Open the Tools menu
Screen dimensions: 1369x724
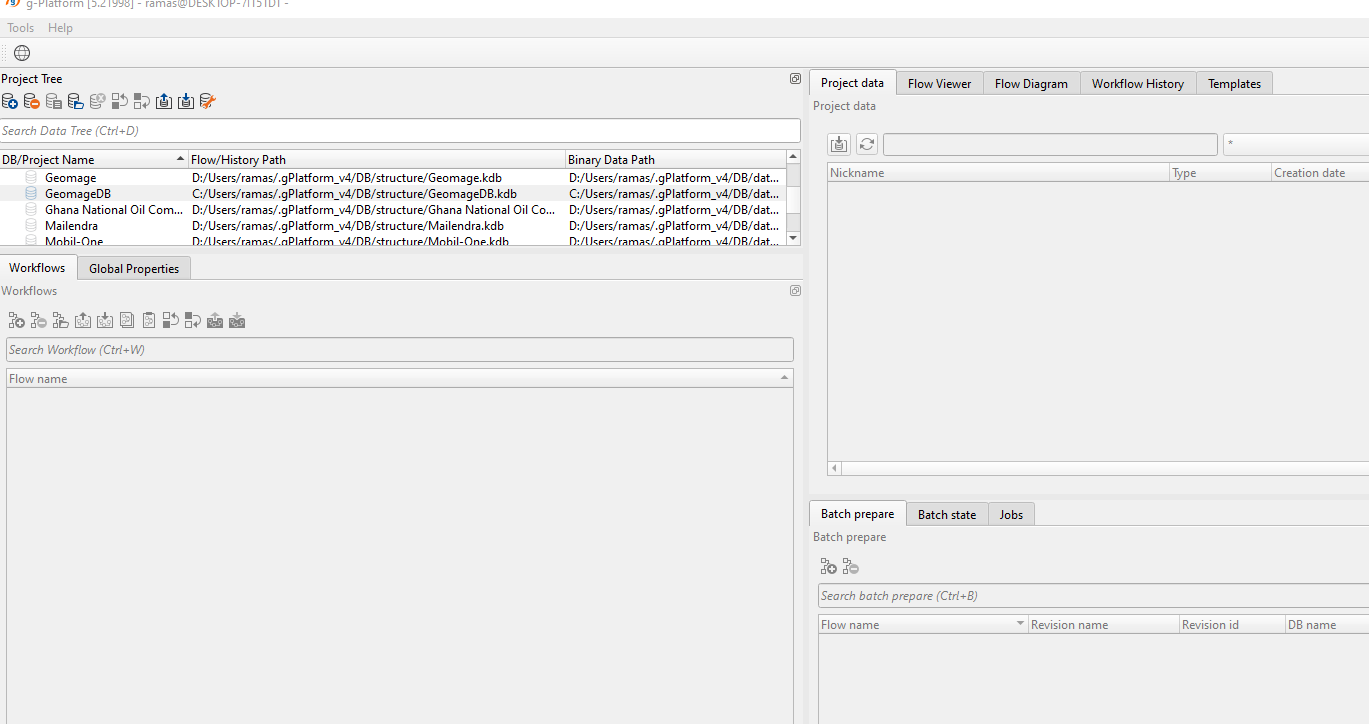pos(21,28)
